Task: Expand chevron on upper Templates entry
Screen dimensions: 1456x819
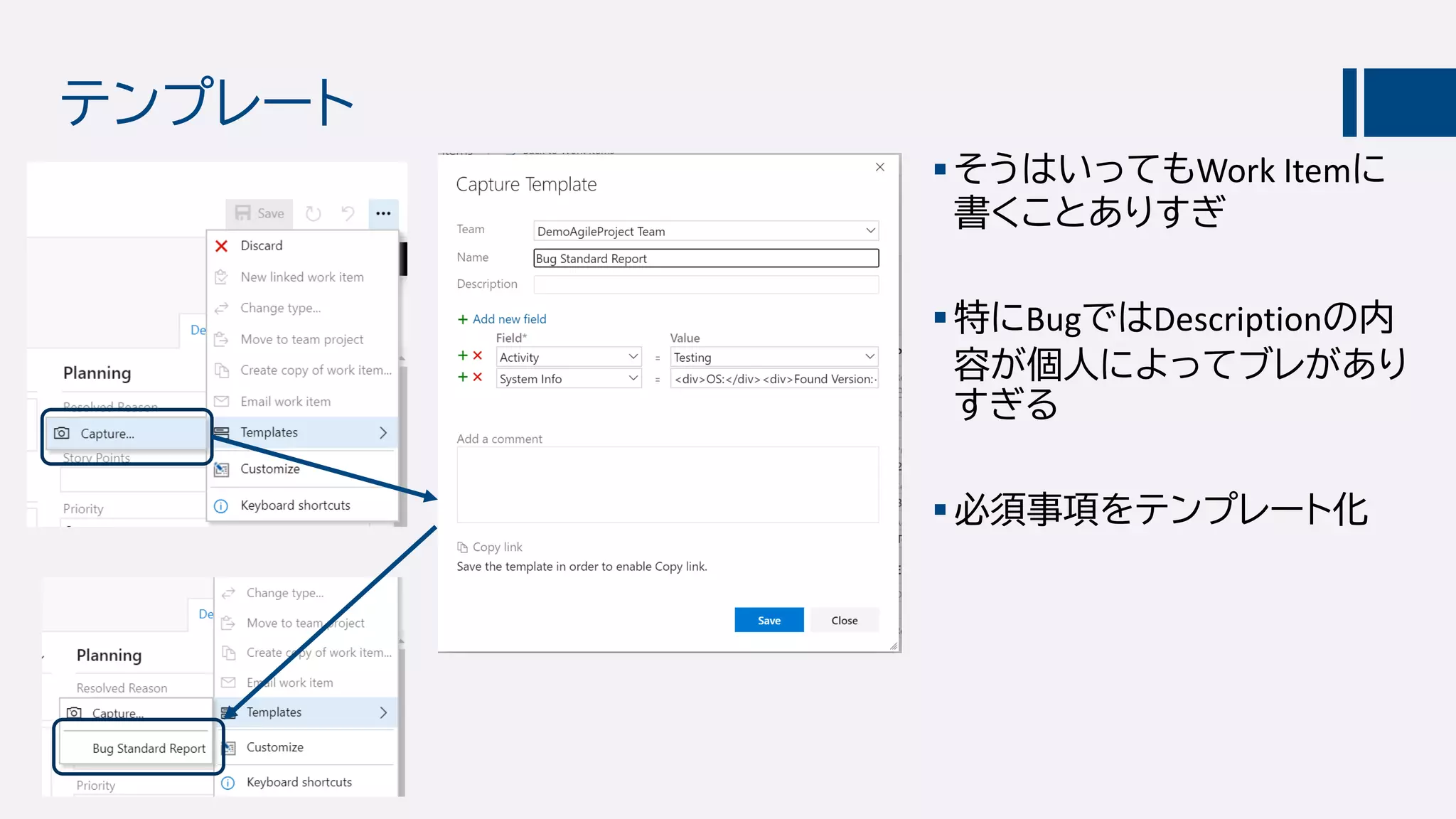Action: pos(383,432)
